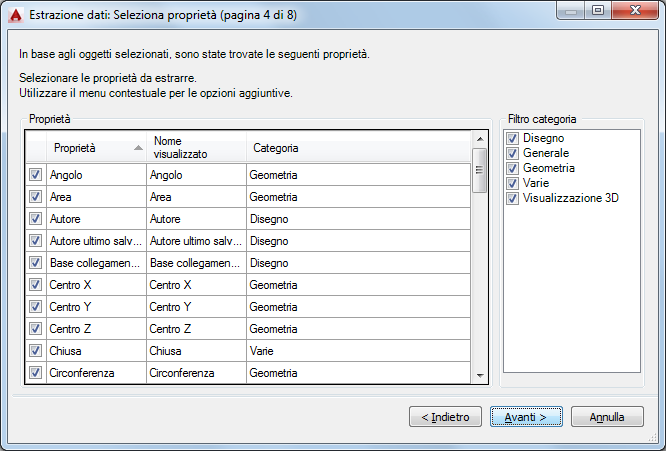
Task: Go back with the Indietro button
Action: [446, 416]
